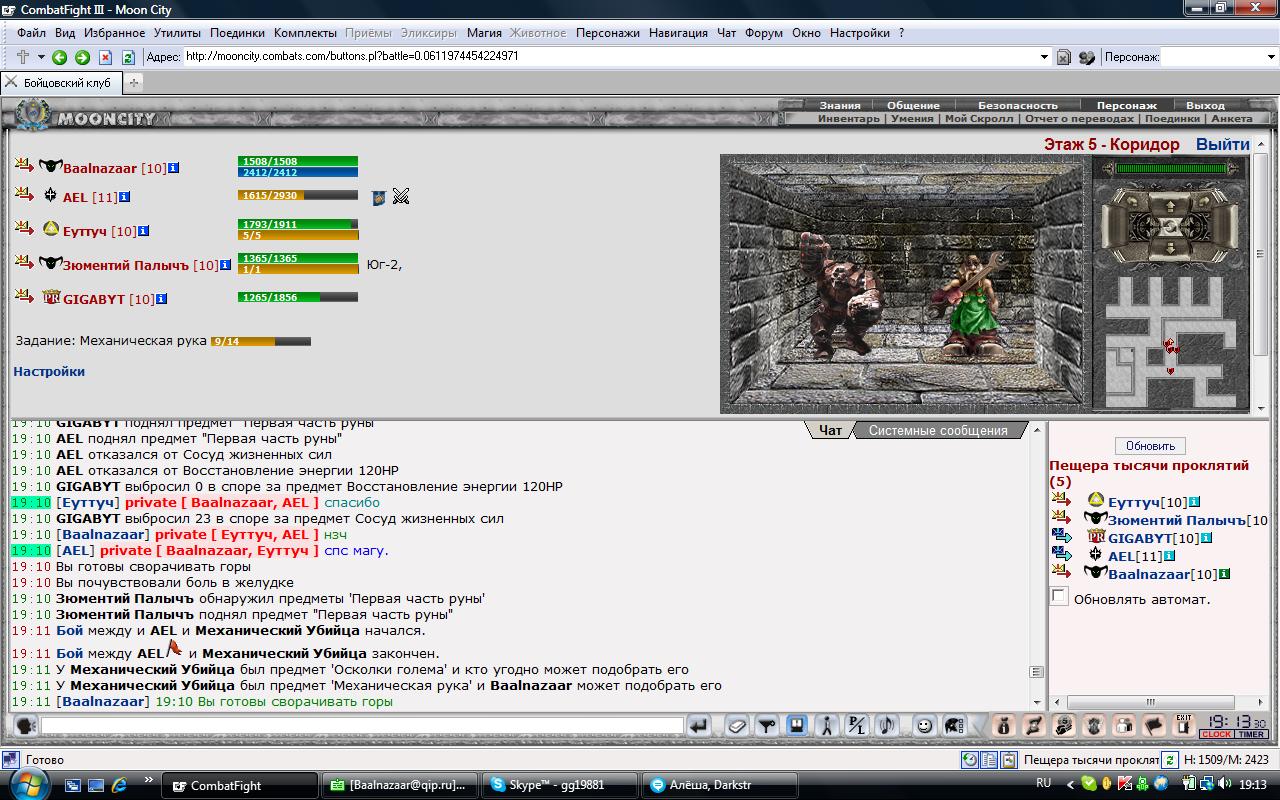Screen dimensions: 1280x800
Task: Click the gray cross icon in toolbar
Action: point(23,57)
